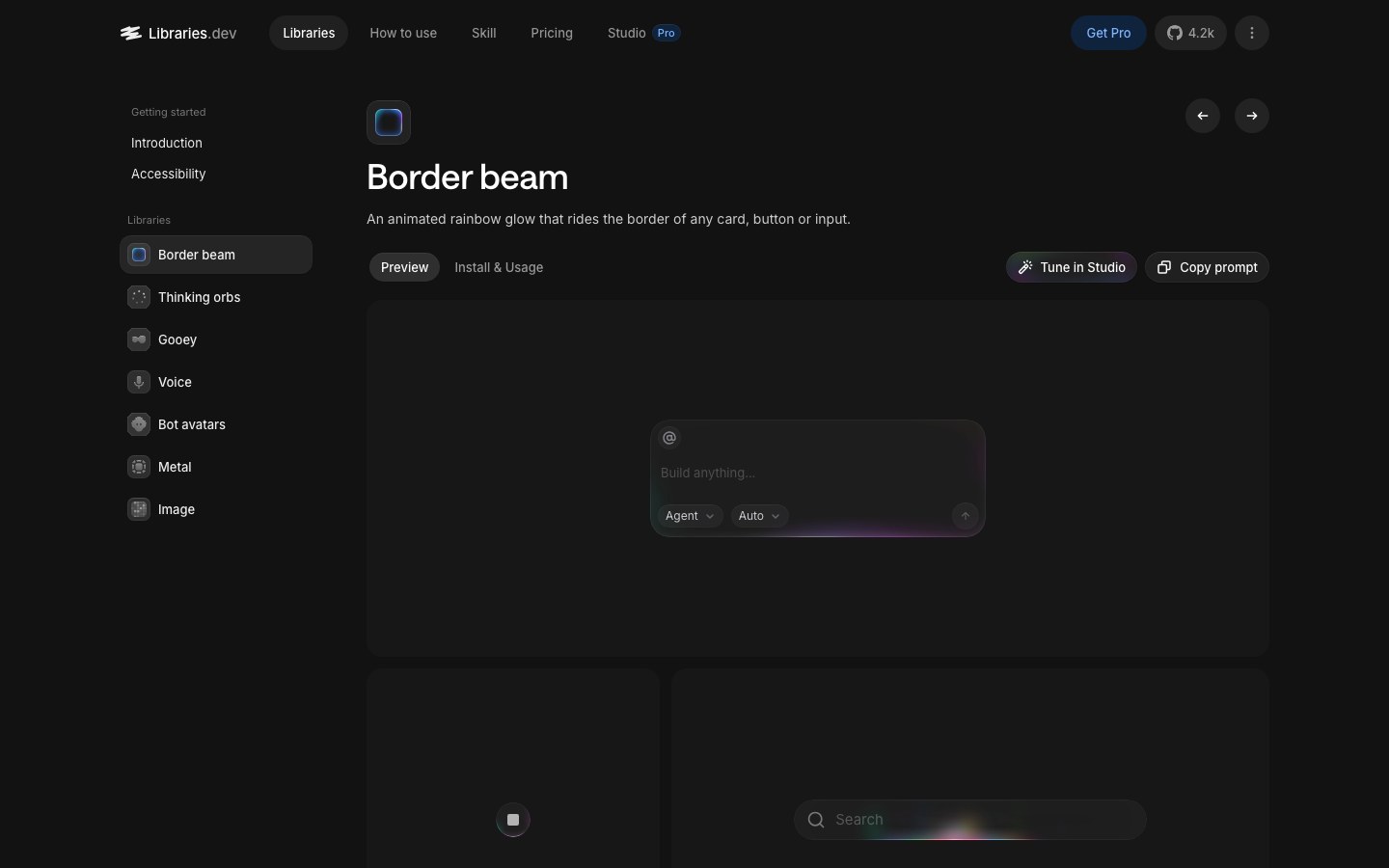The height and width of the screenshot is (868, 1389).
Task: Click the Border beam page icon
Action: pyautogui.click(x=389, y=122)
